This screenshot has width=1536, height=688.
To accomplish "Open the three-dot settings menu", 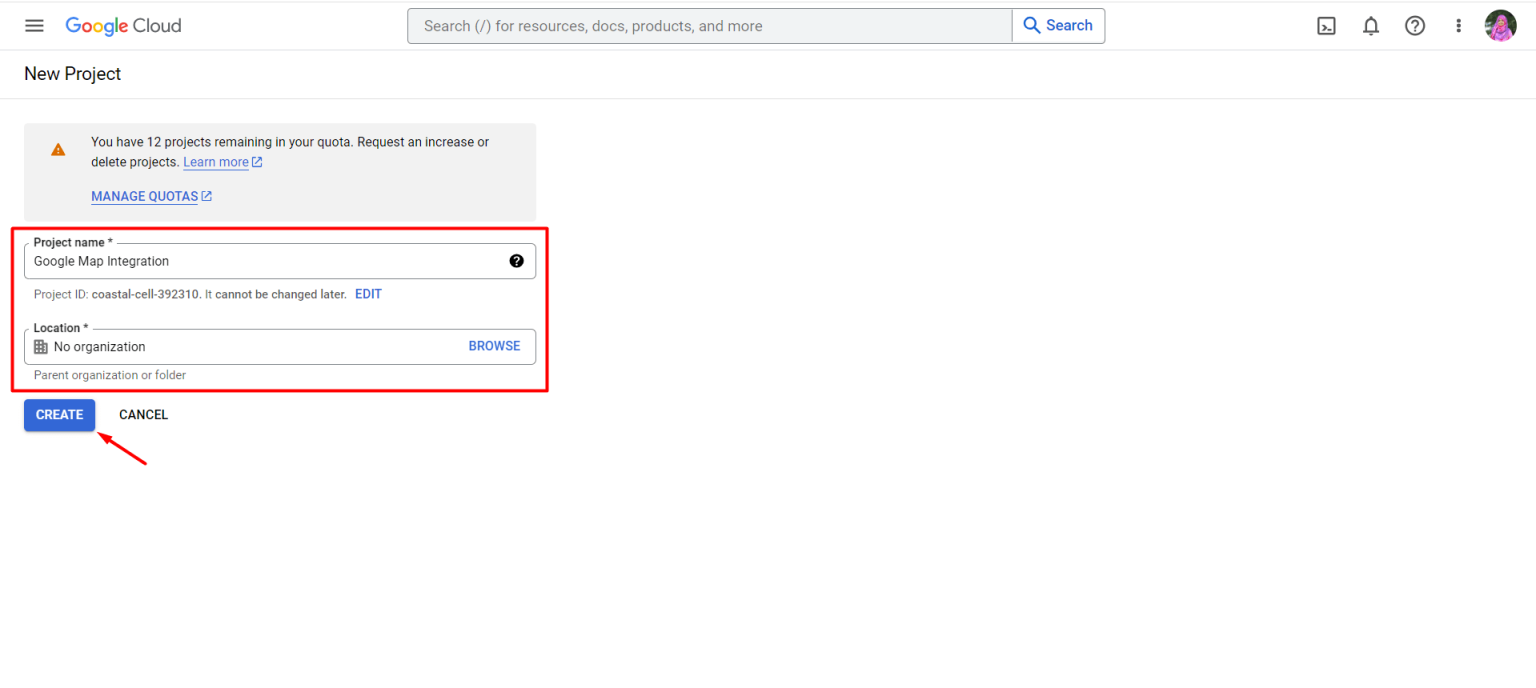I will click(1458, 26).
